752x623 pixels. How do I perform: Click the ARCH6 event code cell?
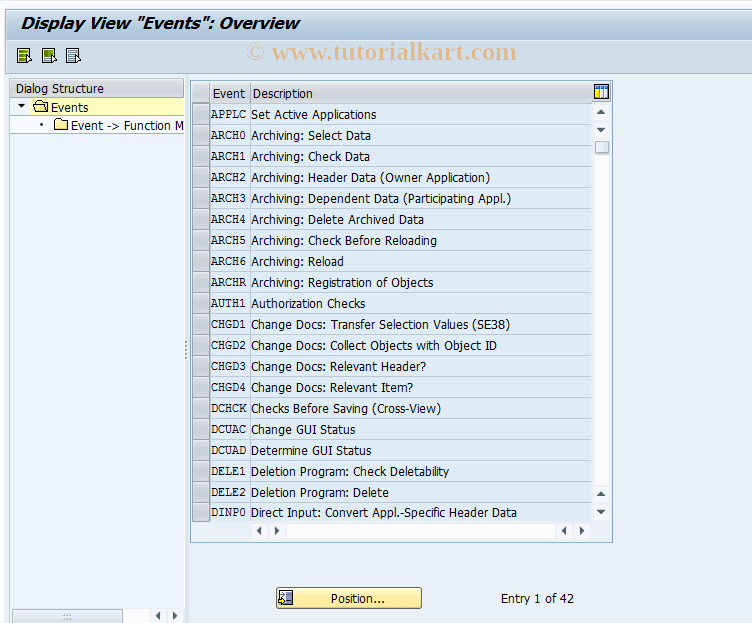point(229,261)
